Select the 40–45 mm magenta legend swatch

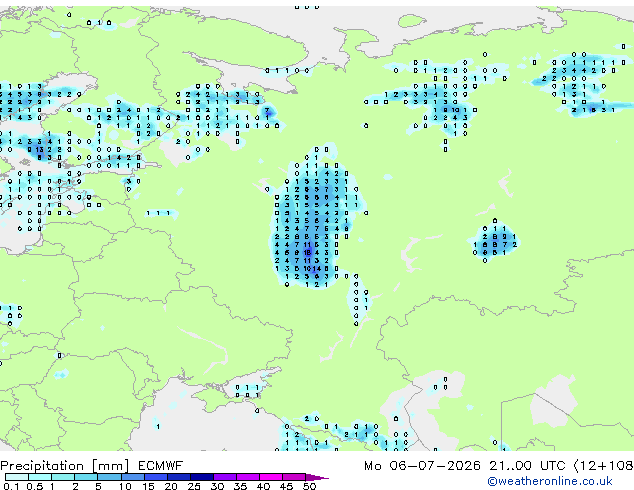271,477
